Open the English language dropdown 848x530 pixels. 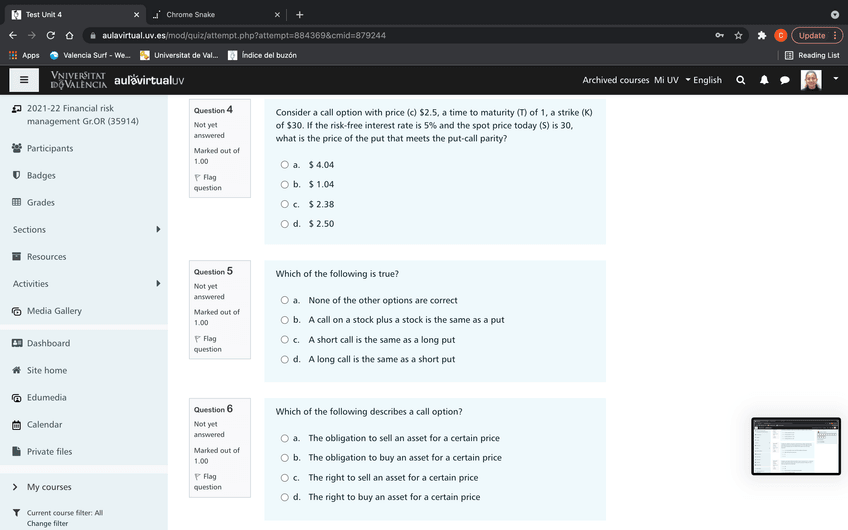[x=703, y=80]
